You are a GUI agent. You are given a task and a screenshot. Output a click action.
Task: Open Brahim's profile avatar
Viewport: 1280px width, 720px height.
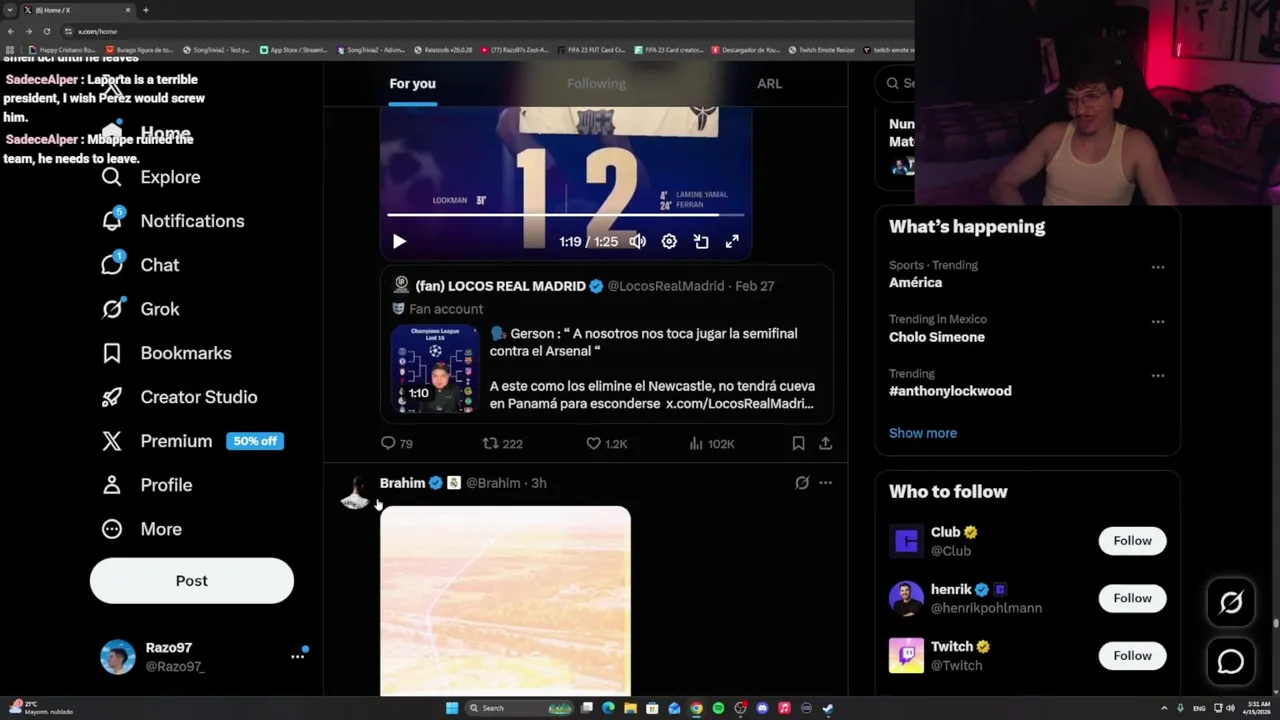tap(355, 493)
